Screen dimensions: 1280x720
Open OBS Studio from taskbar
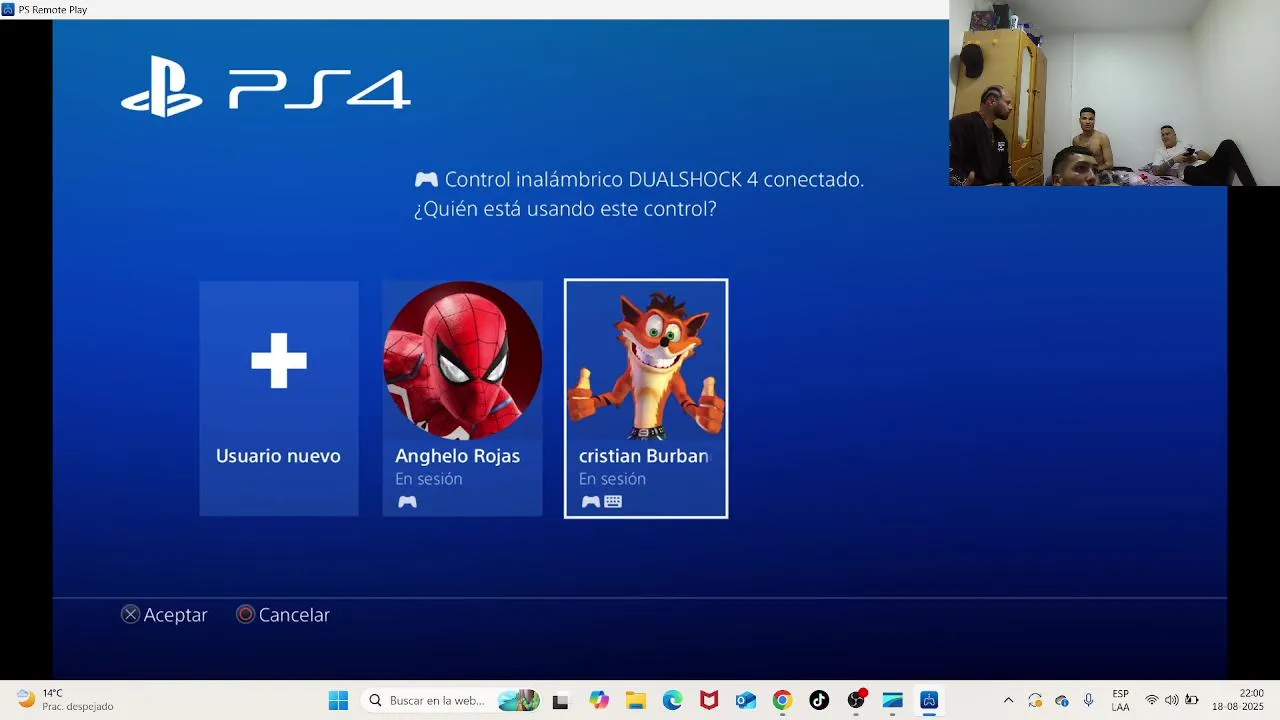(x=856, y=701)
